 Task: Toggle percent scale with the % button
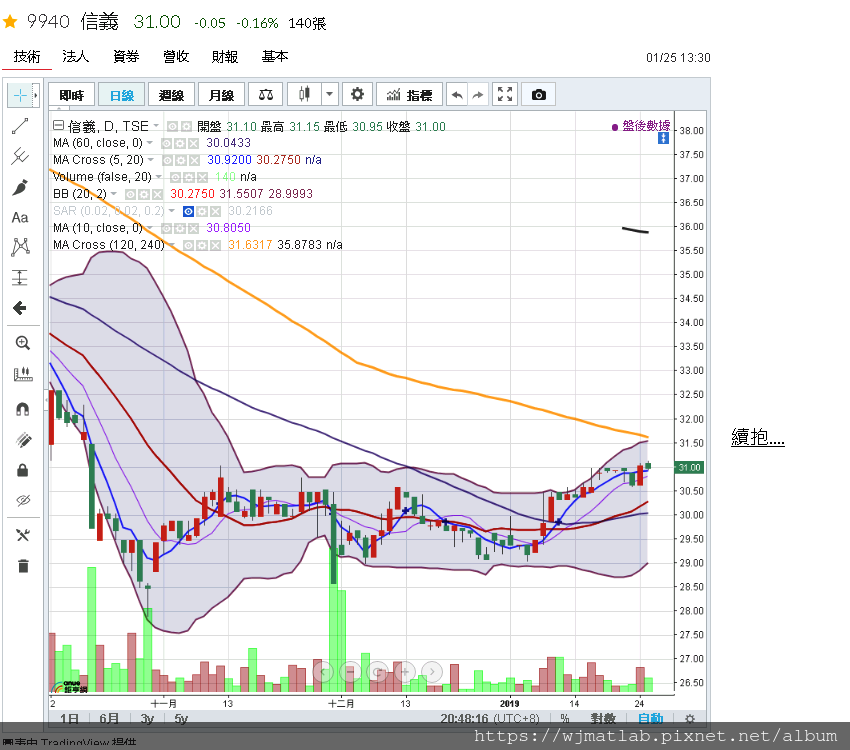565,719
